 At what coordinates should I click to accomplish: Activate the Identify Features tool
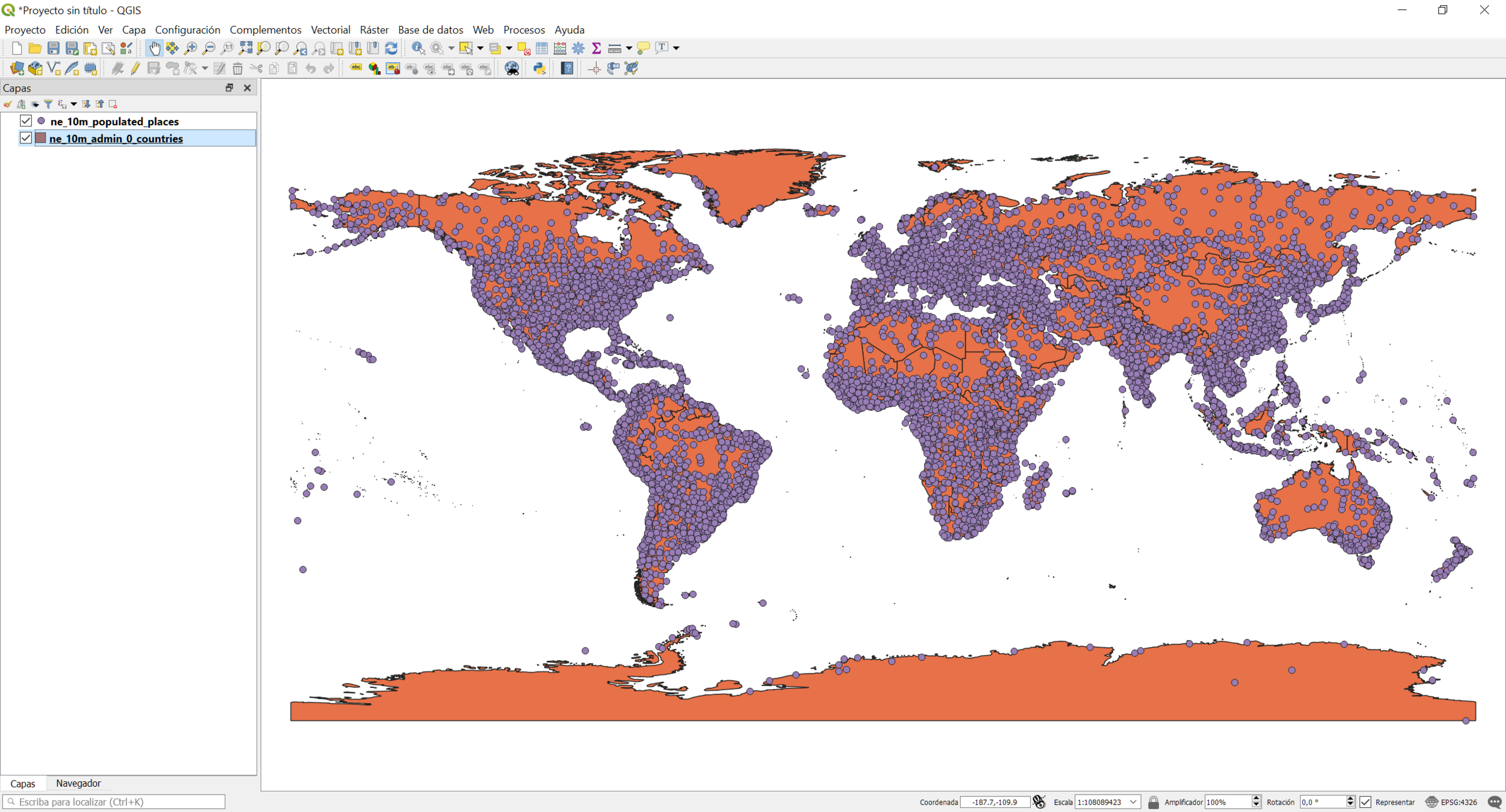[417, 48]
